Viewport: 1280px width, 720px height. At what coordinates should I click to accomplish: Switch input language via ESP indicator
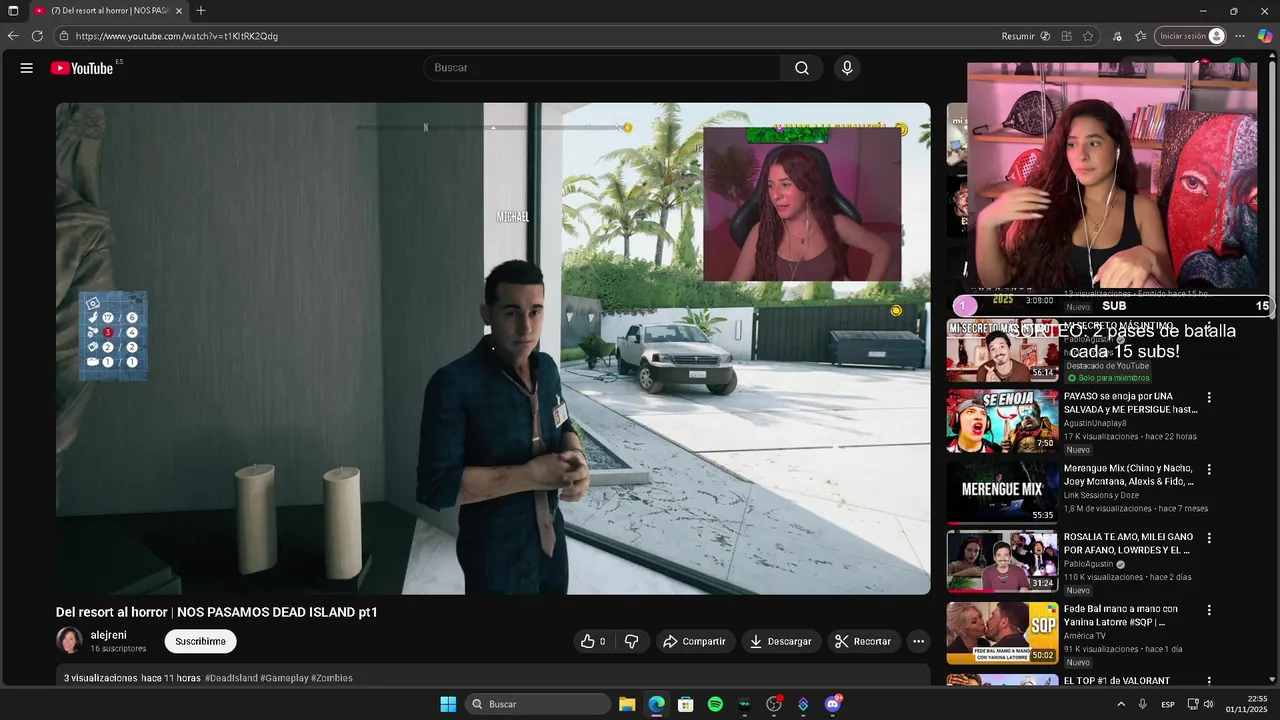[x=1168, y=705]
